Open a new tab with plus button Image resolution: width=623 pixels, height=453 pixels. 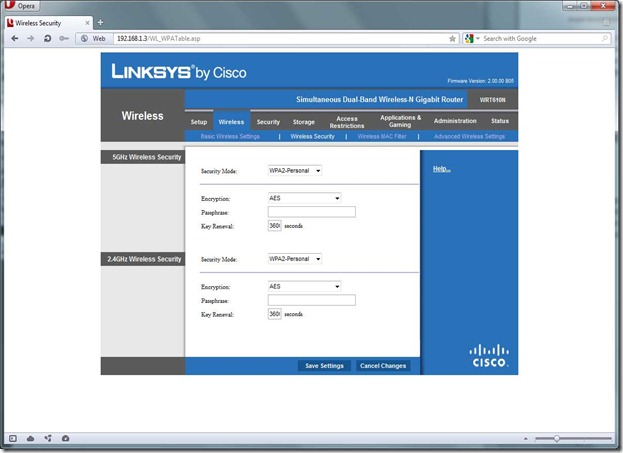[x=101, y=23]
